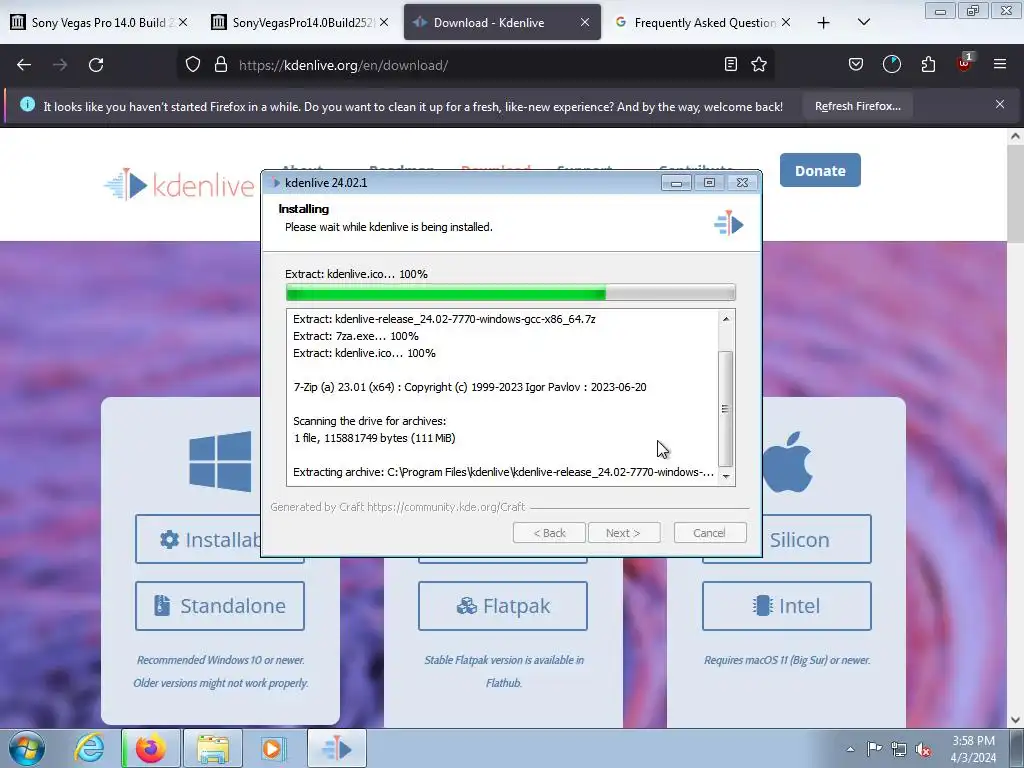Open Internet Explorer from the taskbar
Viewport: 1024px width, 768px height.
(x=89, y=748)
